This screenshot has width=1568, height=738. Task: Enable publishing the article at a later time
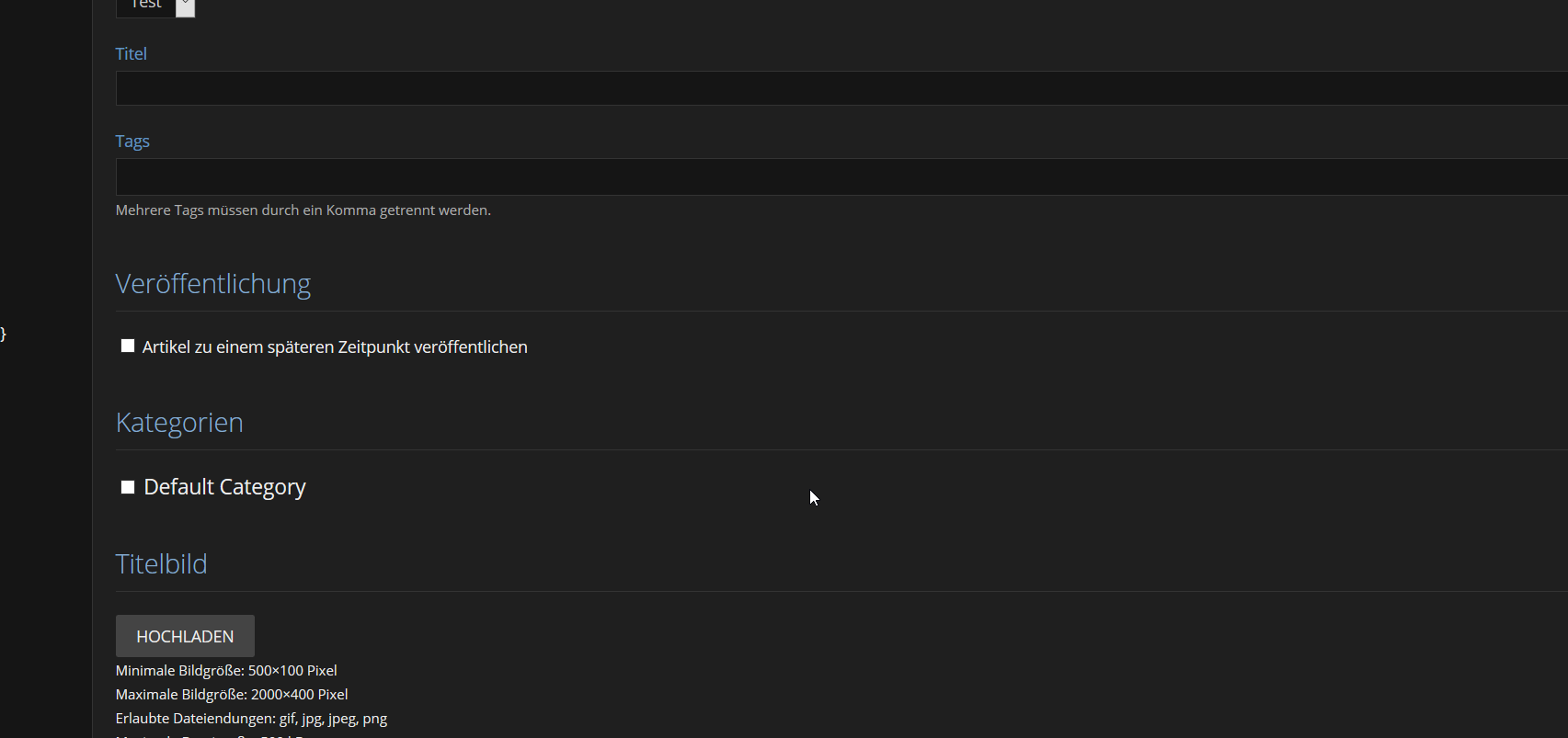pos(128,346)
